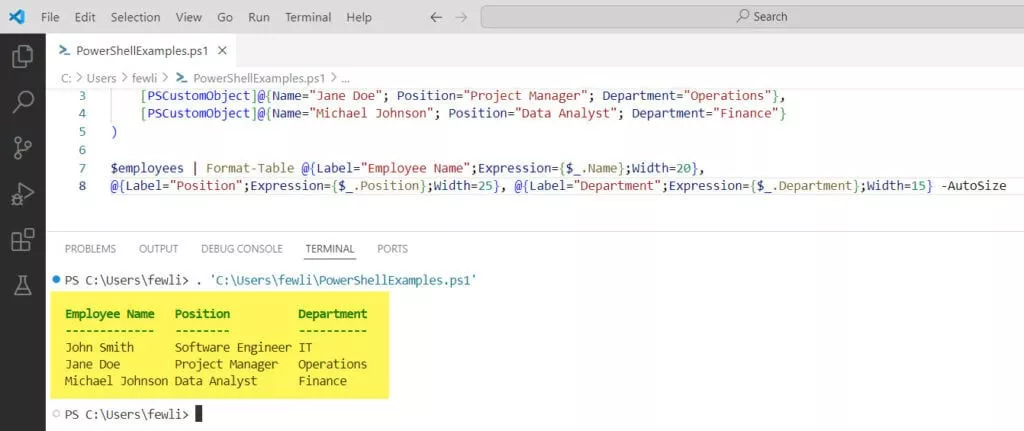
Task: Open Run and Debug view
Action: coord(23,194)
